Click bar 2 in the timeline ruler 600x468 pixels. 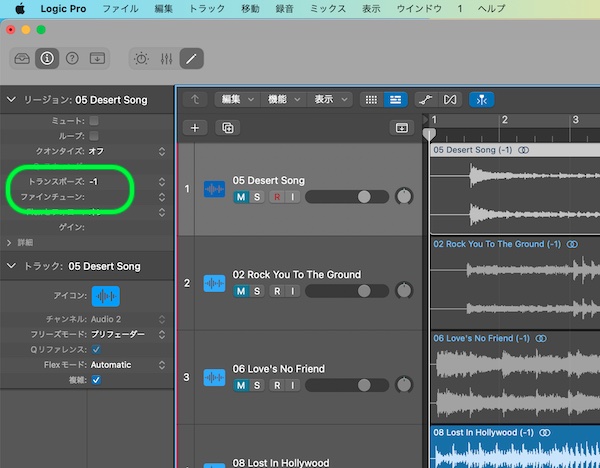coord(505,120)
